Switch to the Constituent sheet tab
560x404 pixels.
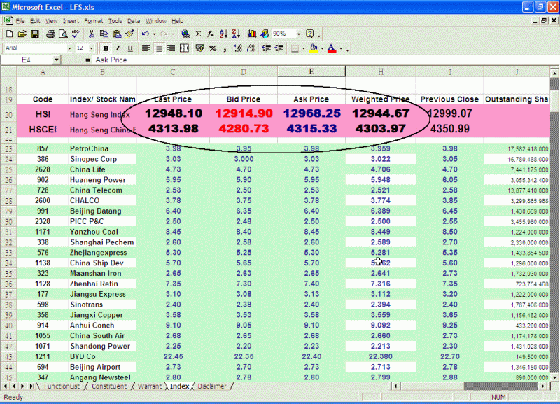(109, 386)
